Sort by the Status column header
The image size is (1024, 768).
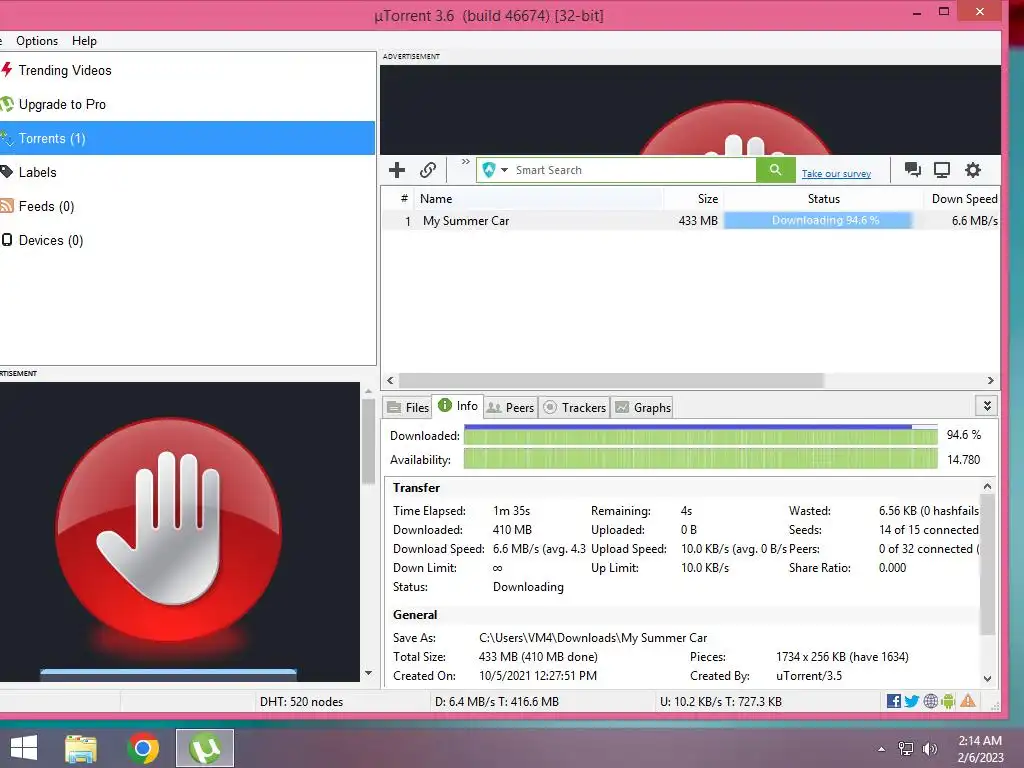824,199
